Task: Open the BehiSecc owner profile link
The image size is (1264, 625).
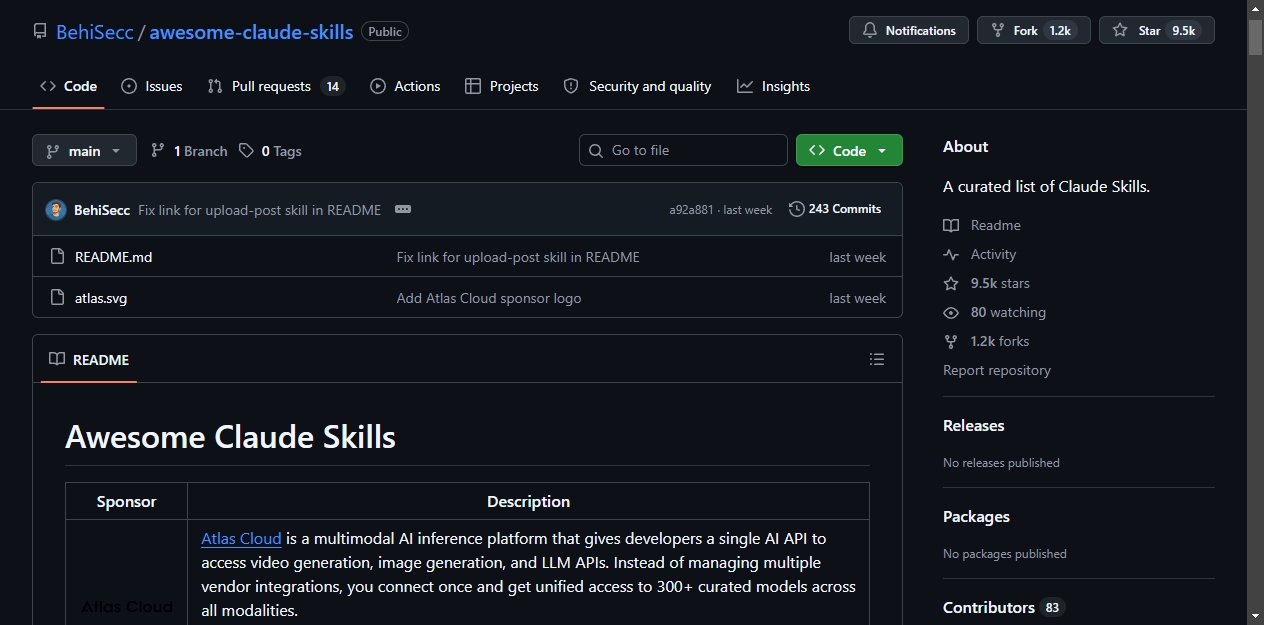Action: pos(94,31)
